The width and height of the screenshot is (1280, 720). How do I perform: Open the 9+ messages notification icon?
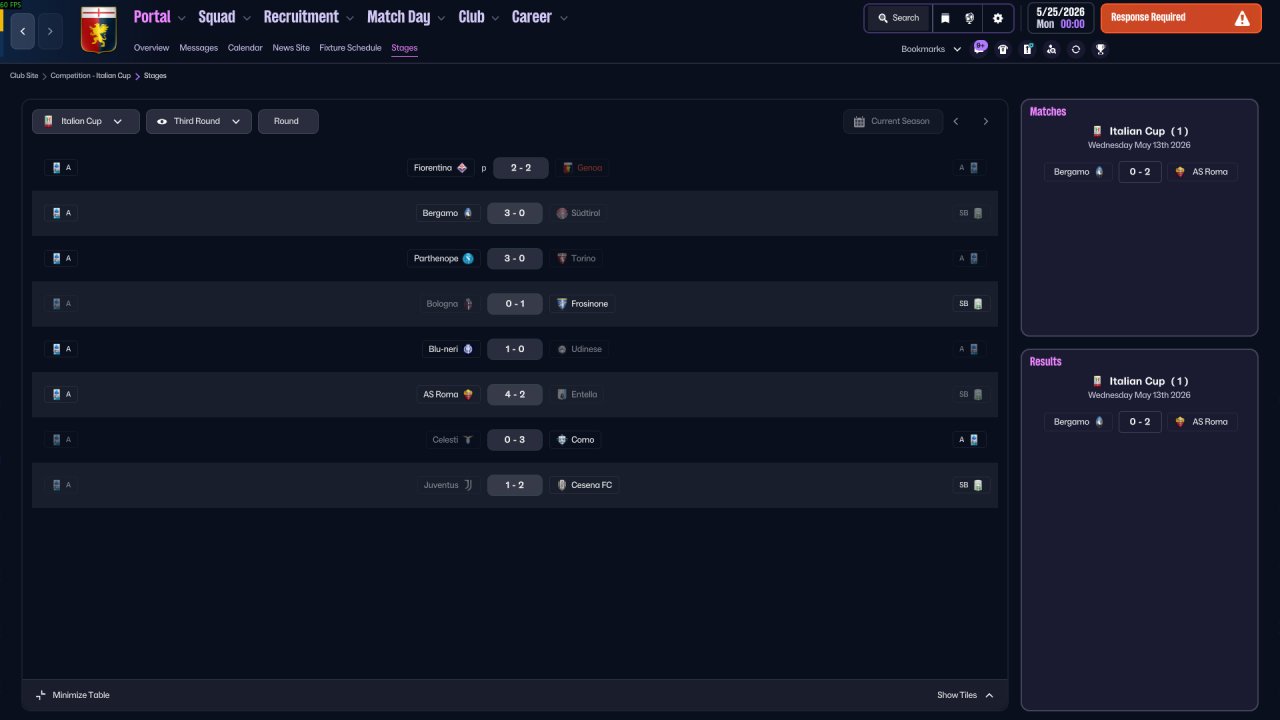pyautogui.click(x=979, y=48)
